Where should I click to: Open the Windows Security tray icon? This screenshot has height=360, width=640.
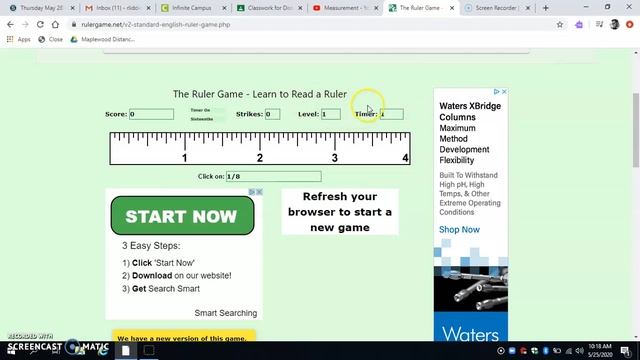click(534, 351)
